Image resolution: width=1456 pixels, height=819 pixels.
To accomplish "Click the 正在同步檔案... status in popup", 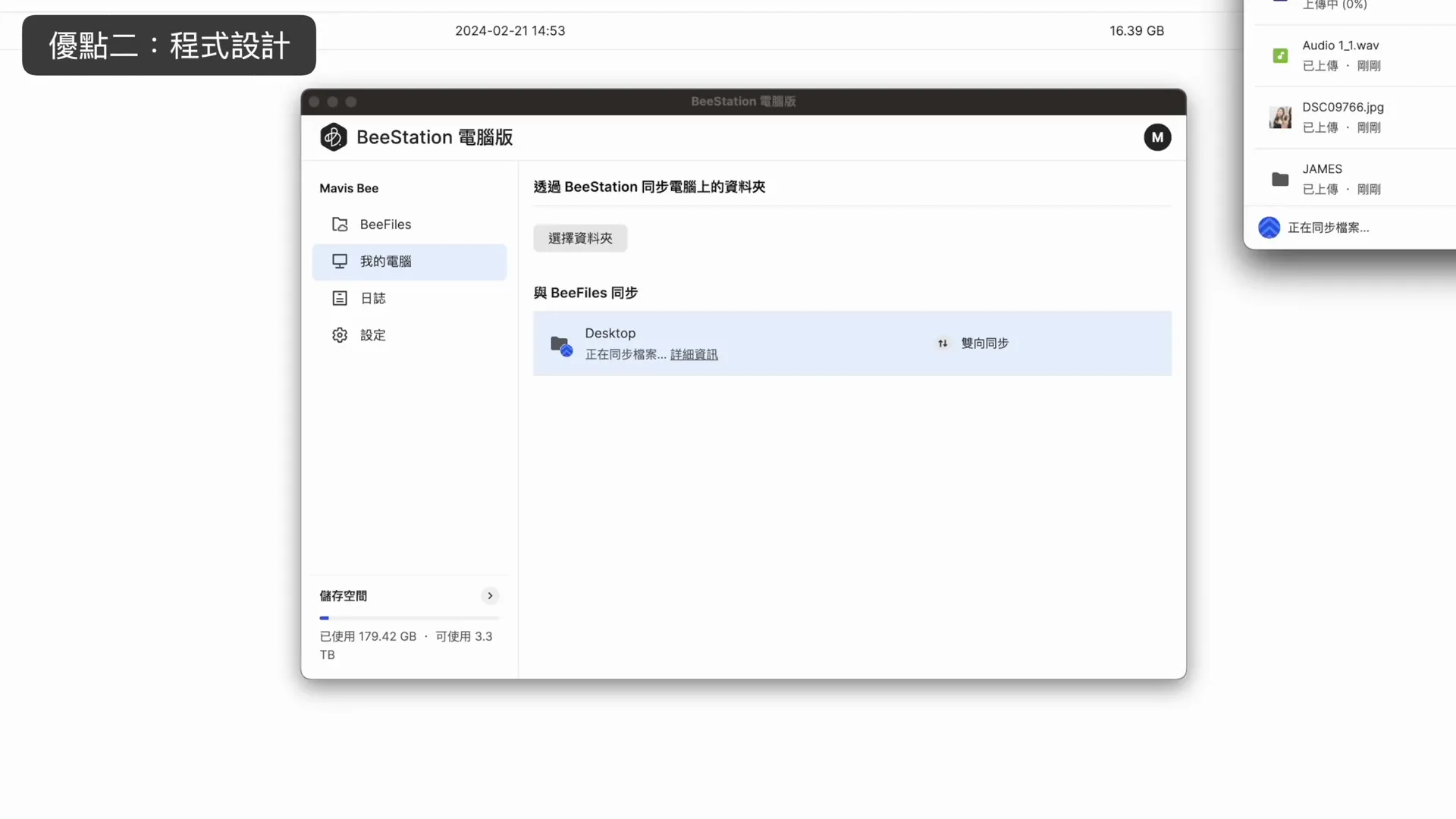I will 1328,227.
